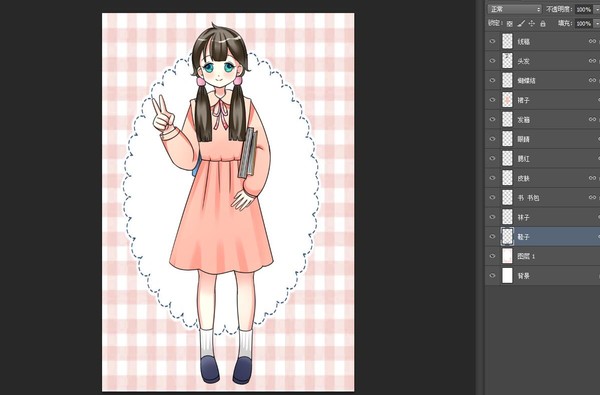Click the layer name 袜子
The image size is (600, 395).
(523, 217)
